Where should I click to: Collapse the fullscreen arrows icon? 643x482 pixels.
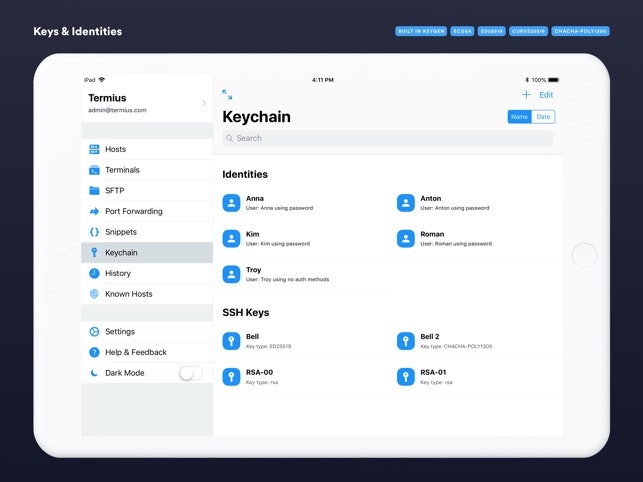[x=227, y=95]
